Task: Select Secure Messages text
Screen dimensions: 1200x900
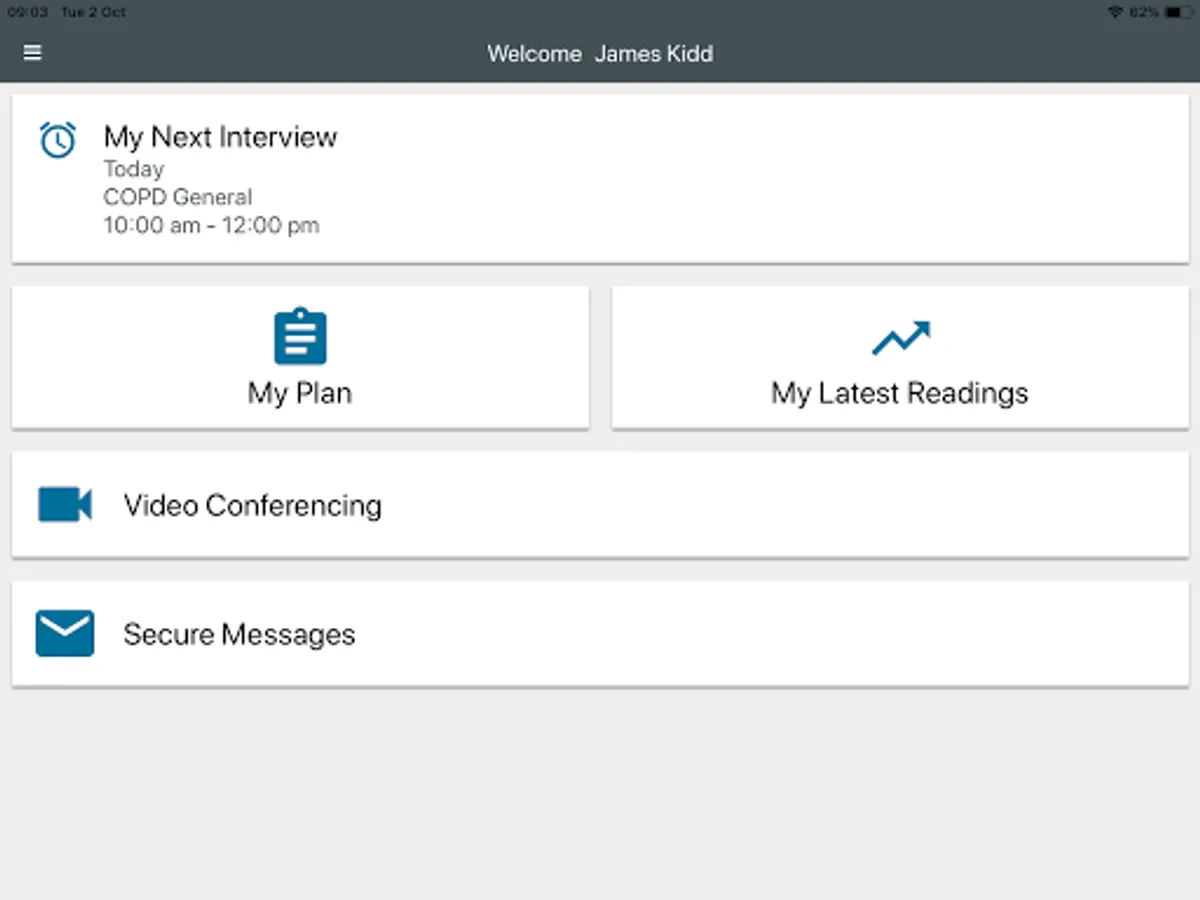Action: [239, 634]
